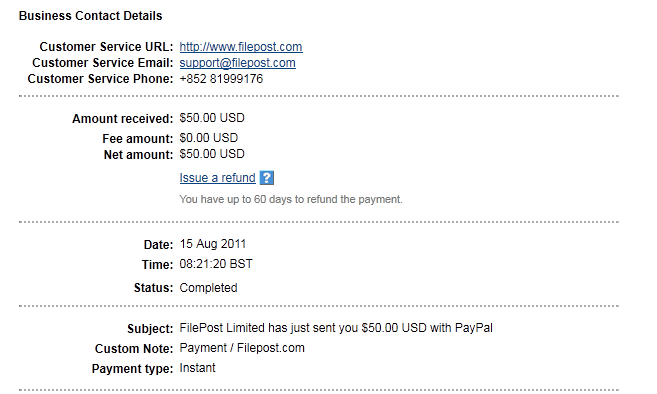Click the Instant payment type value
Image resolution: width=657 pixels, height=394 pixels.
(197, 368)
